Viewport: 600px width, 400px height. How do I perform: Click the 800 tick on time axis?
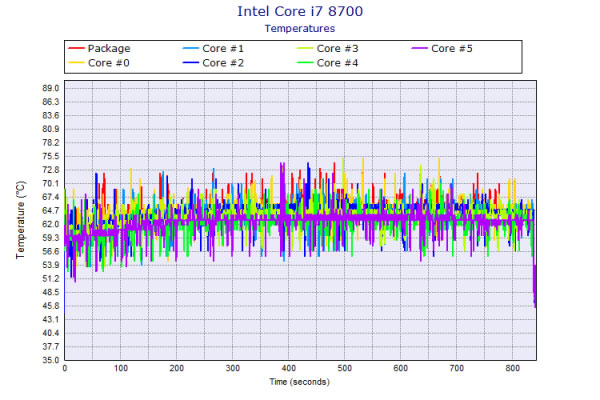pyautogui.click(x=512, y=368)
